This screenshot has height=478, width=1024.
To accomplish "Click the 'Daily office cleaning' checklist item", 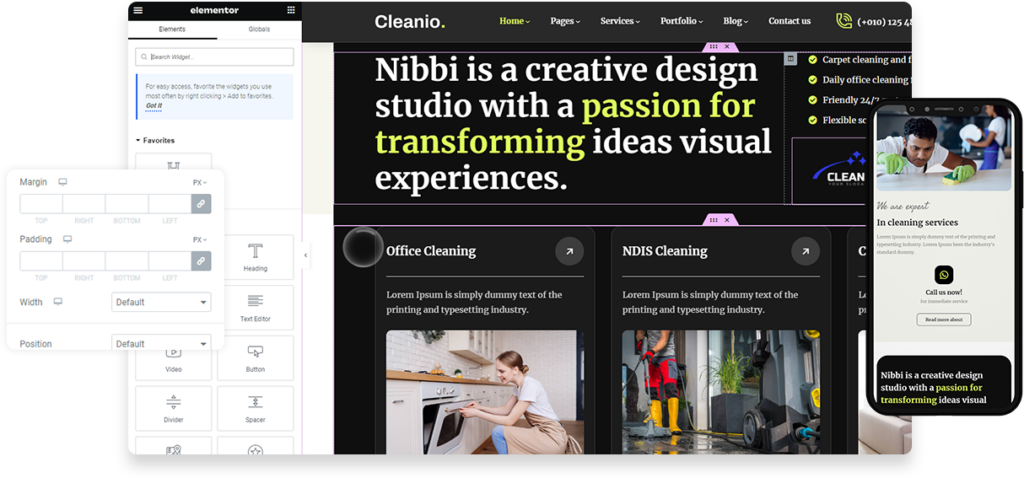I will pyautogui.click(x=859, y=80).
